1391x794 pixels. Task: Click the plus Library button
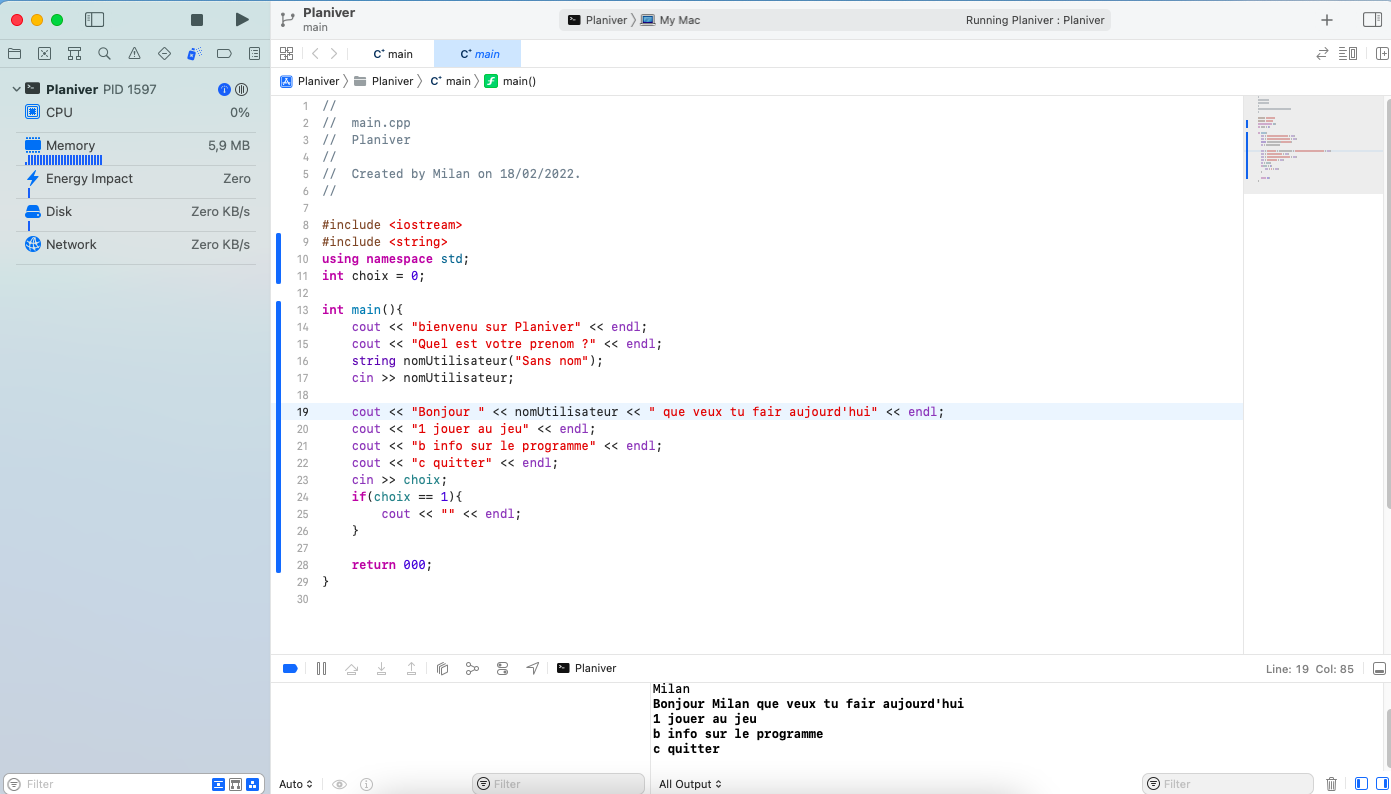click(x=1327, y=20)
